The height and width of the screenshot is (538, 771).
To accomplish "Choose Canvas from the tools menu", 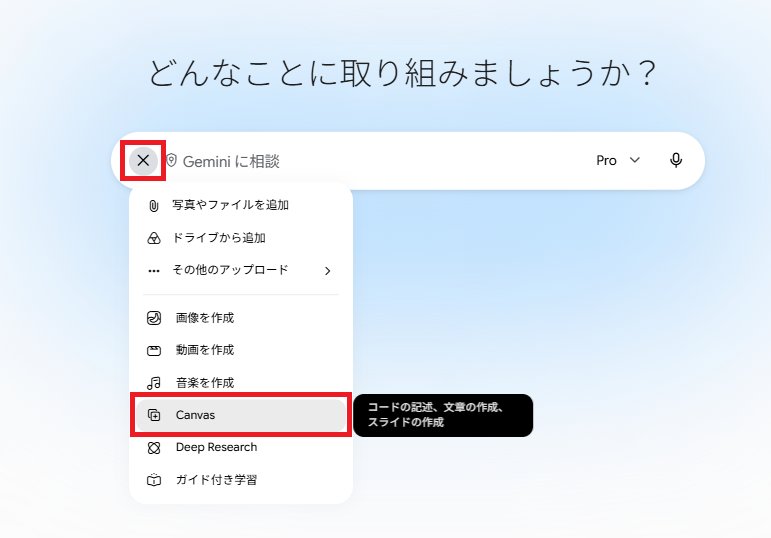I will tap(241, 415).
